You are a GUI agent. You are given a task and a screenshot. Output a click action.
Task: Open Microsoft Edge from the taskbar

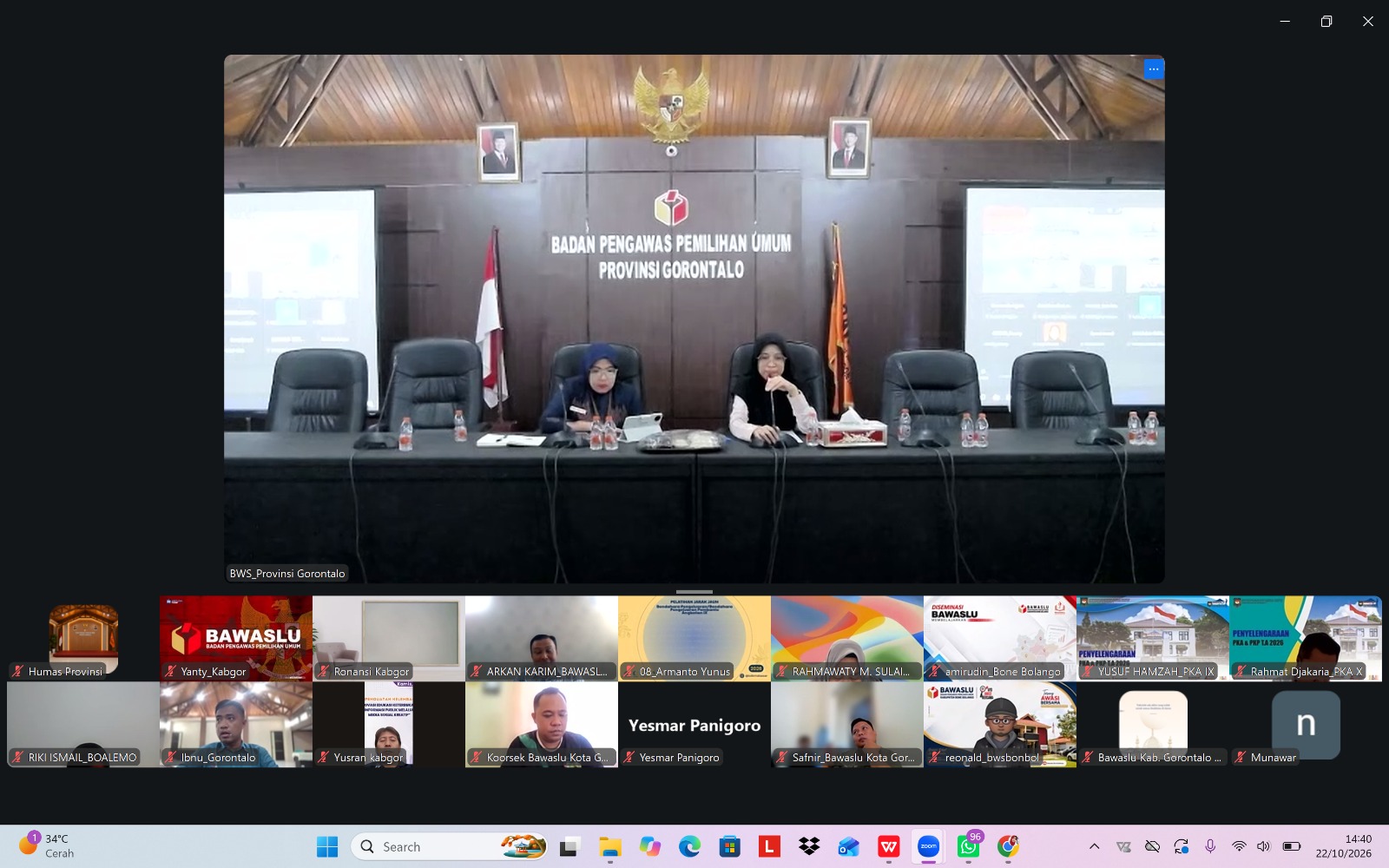click(689, 846)
